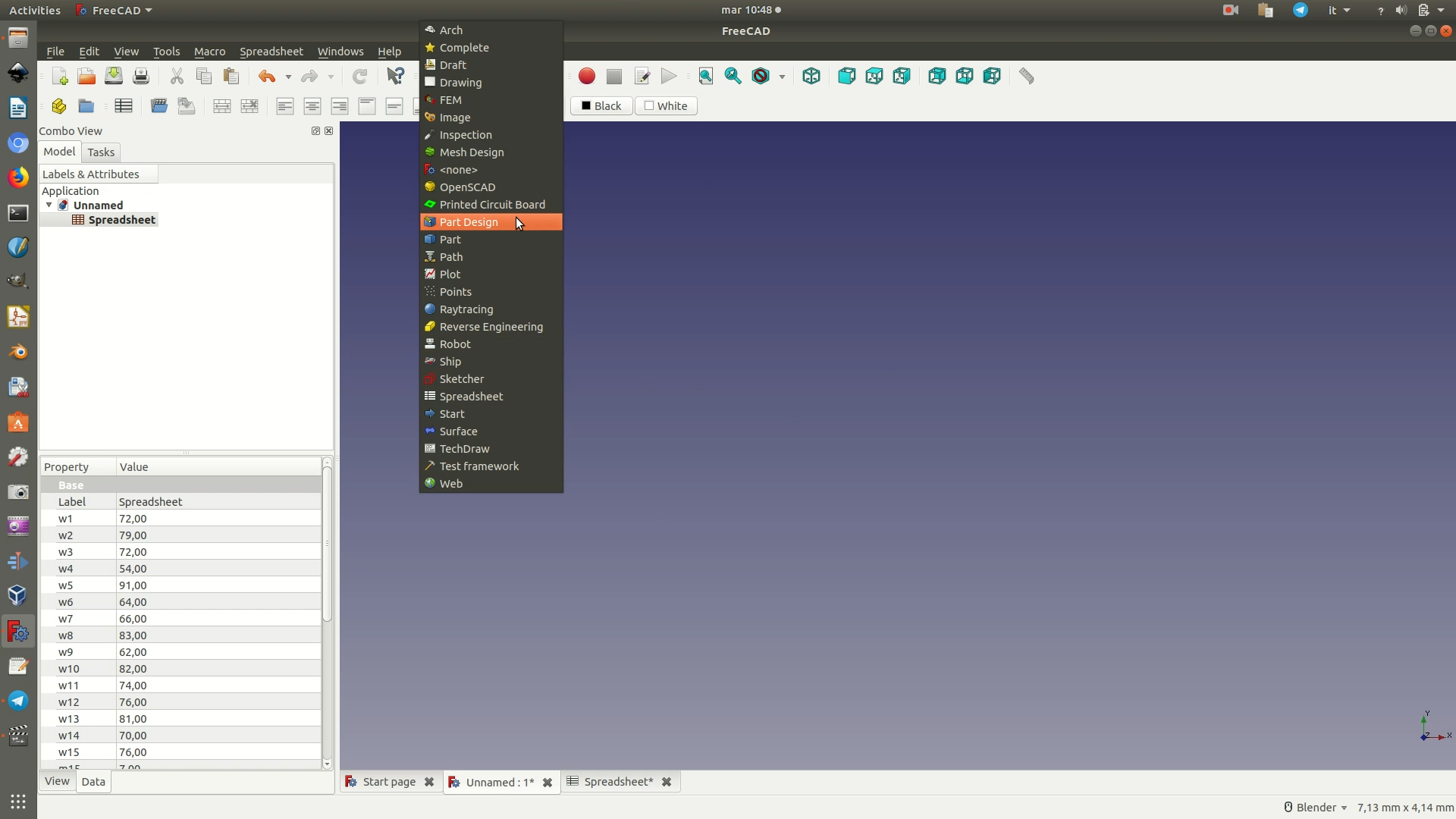Open the Spreadsheet menu
The width and height of the screenshot is (1456, 819).
point(271,52)
